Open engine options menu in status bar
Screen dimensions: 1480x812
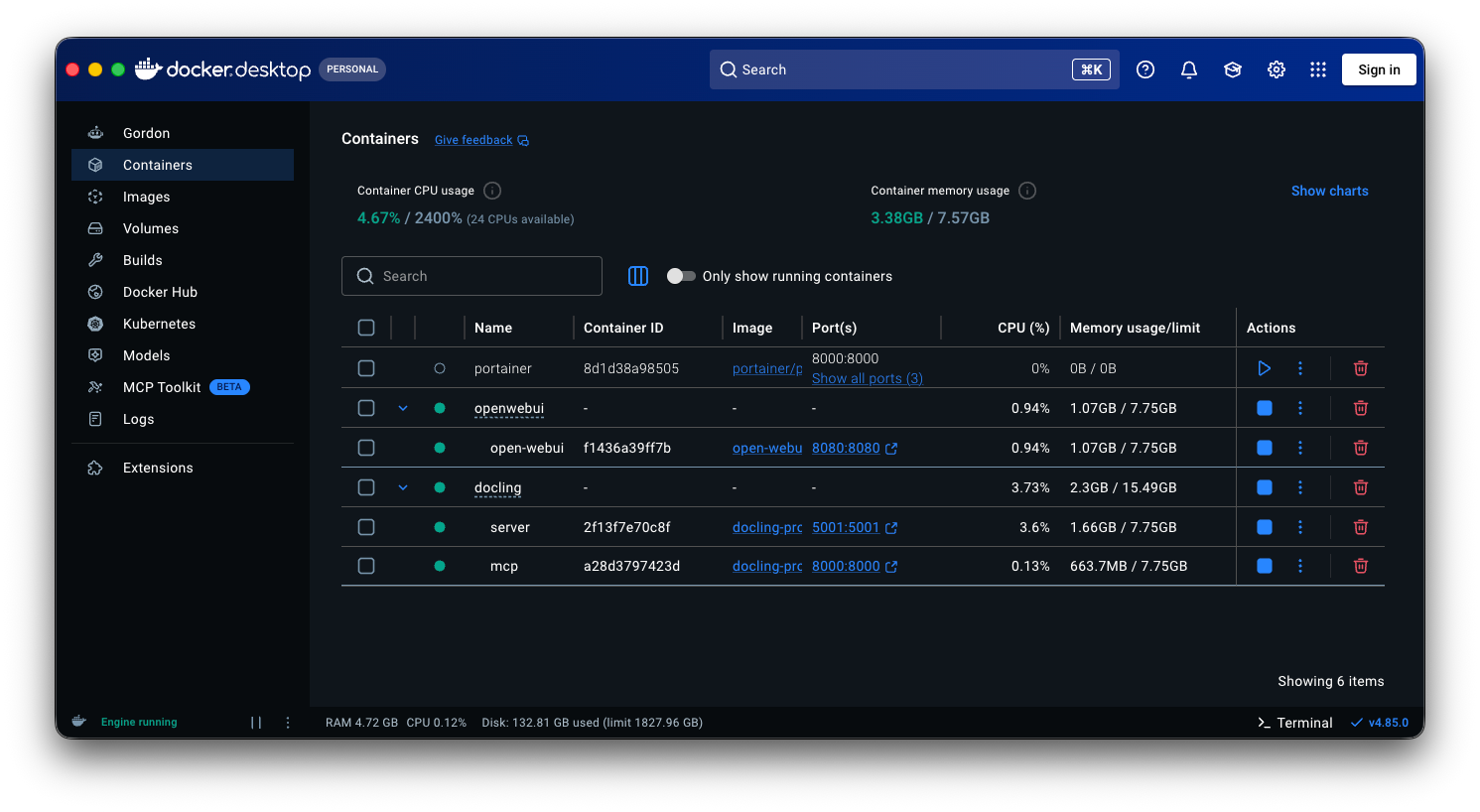pos(288,723)
